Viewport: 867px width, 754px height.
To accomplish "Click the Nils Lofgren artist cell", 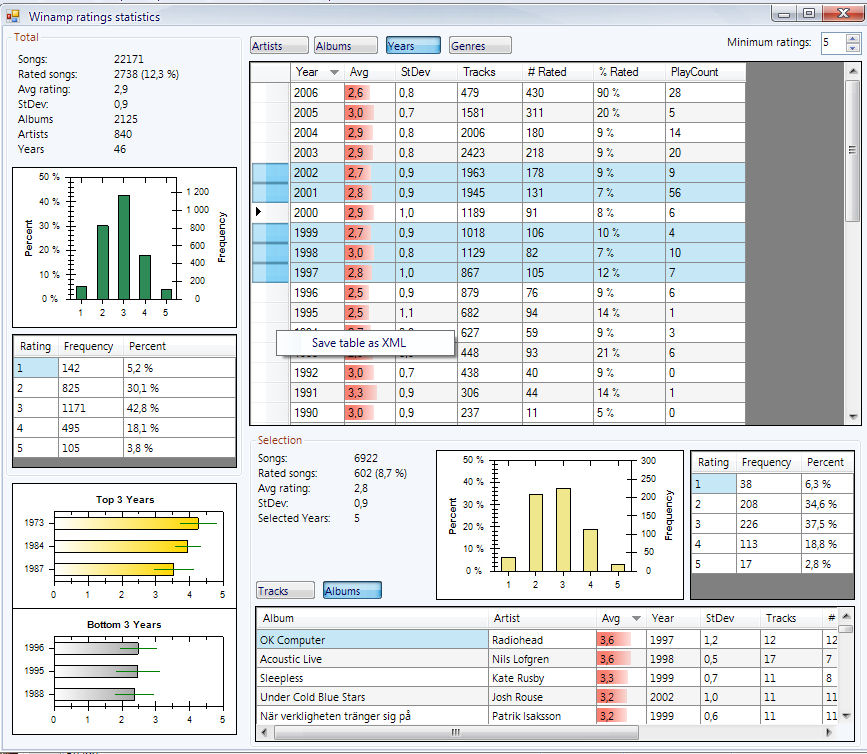I will [x=542, y=659].
